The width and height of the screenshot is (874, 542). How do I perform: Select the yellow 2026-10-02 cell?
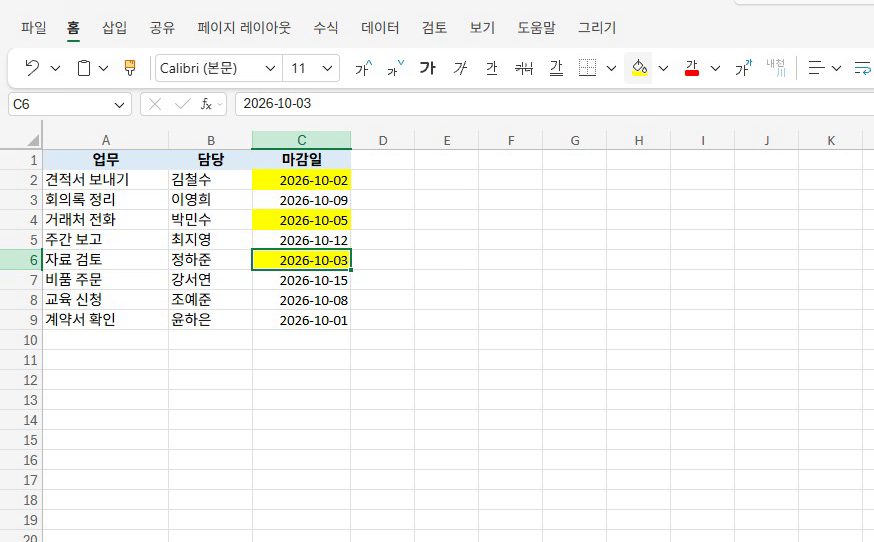(302, 180)
